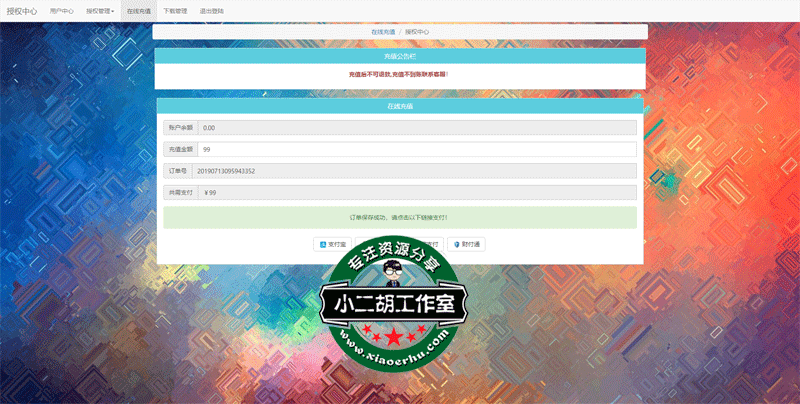Select the 在线充值 nav tab

point(139,11)
